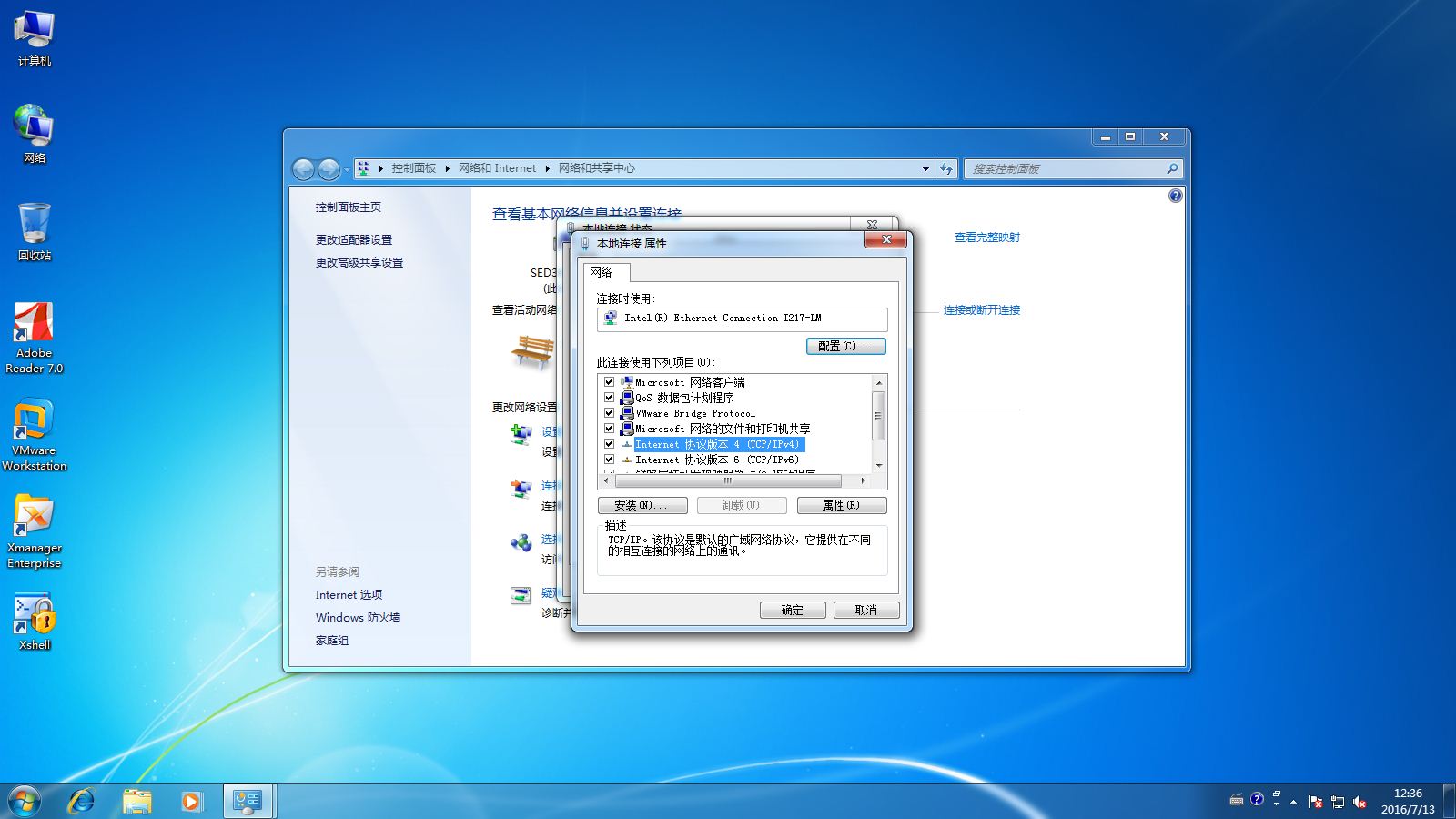Uncheck Internet 协议版本 6 (TCP/IPv6) checkbox
1456x819 pixels.
pyautogui.click(x=609, y=460)
